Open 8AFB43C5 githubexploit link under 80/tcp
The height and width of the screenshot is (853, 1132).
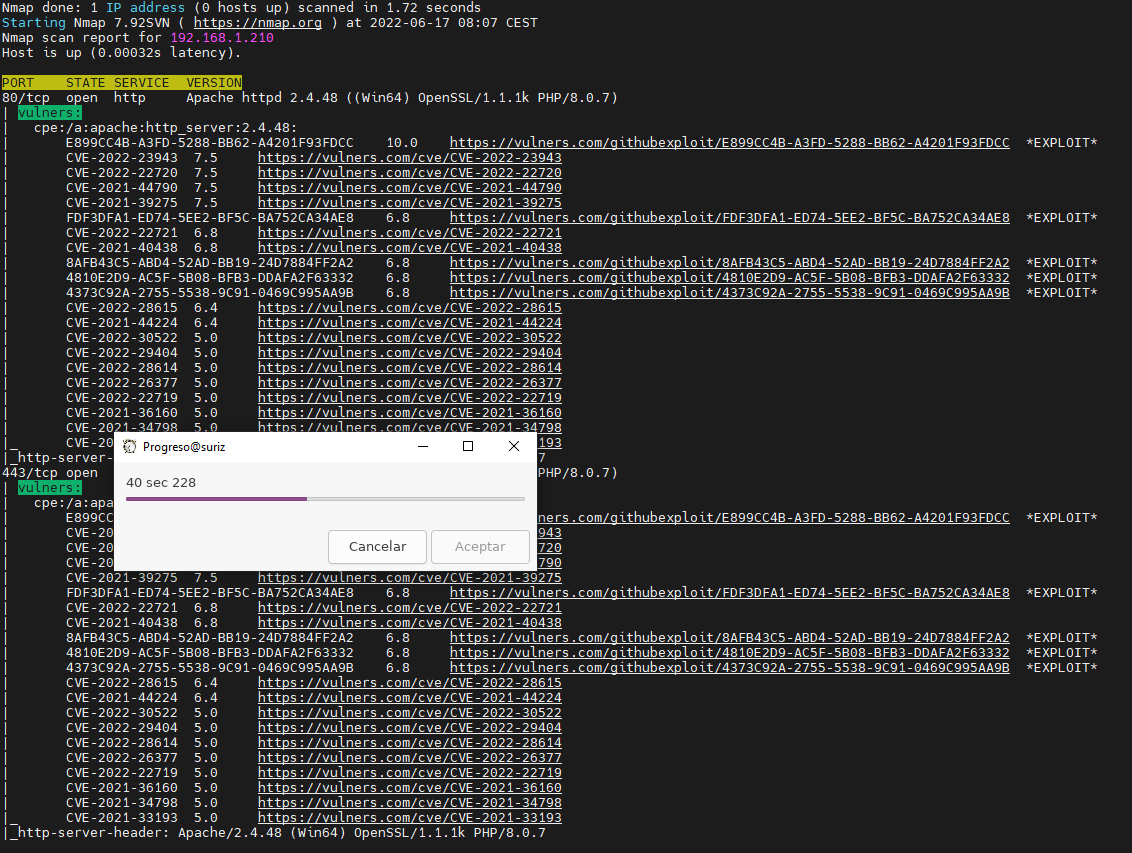coord(730,263)
